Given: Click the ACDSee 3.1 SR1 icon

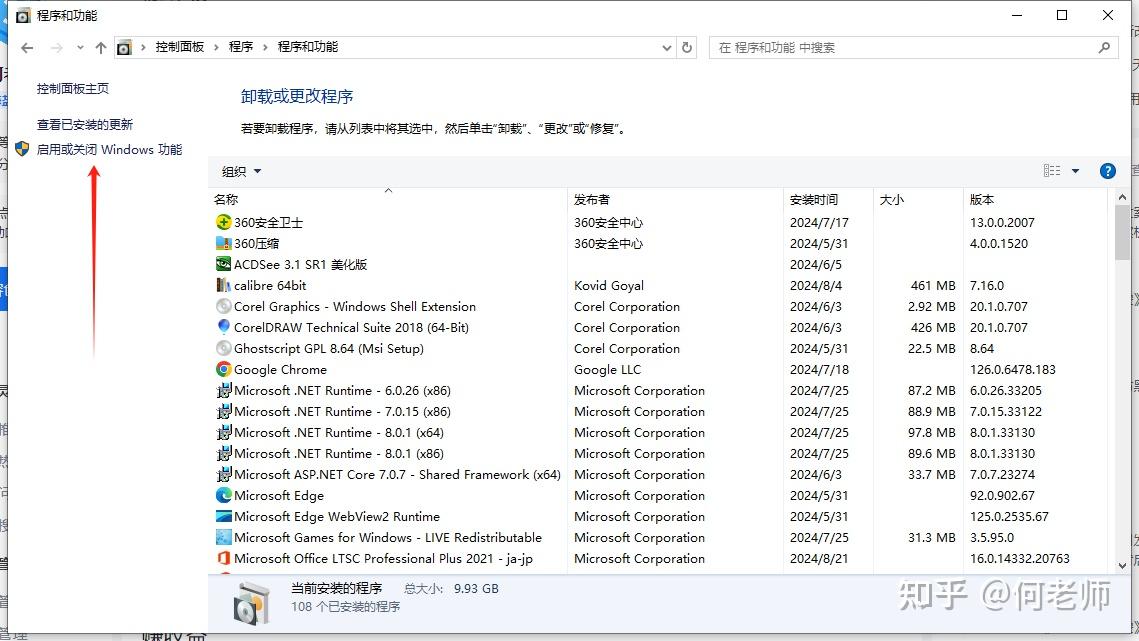Looking at the screenshot, I should pyautogui.click(x=224, y=265).
